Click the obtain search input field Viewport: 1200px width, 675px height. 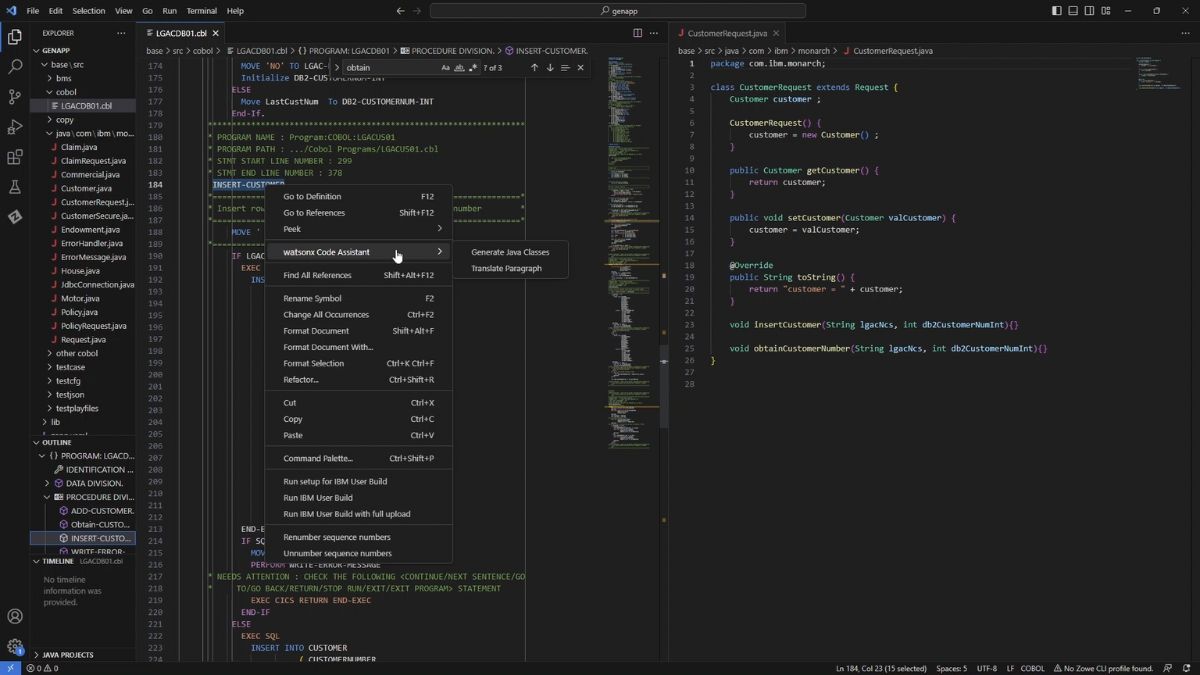[390, 67]
